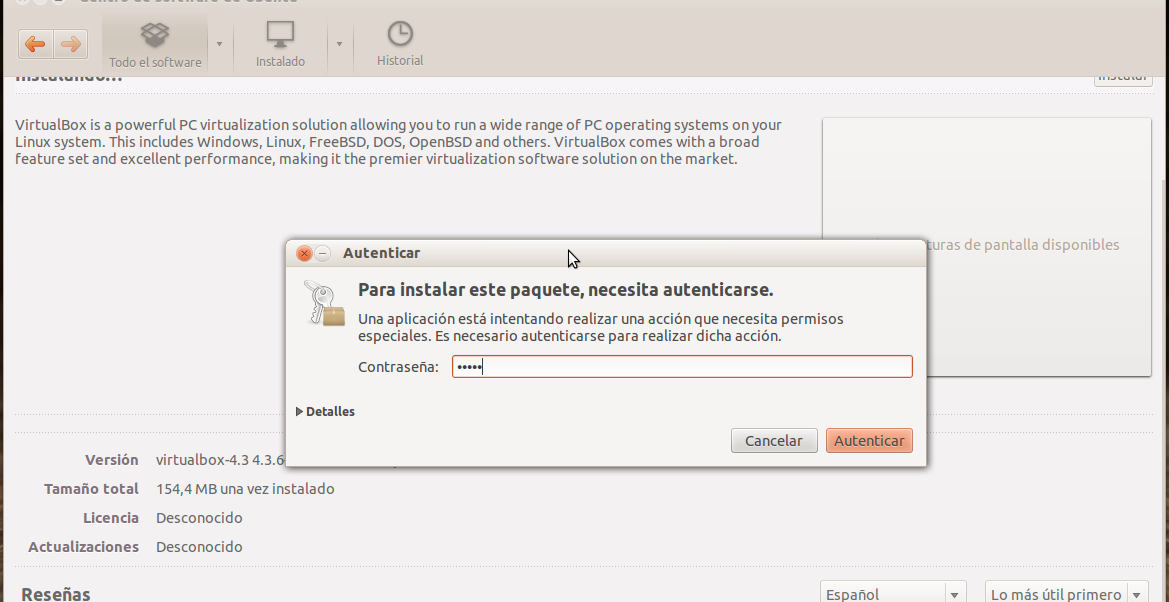Open the Historial section

click(x=400, y=44)
